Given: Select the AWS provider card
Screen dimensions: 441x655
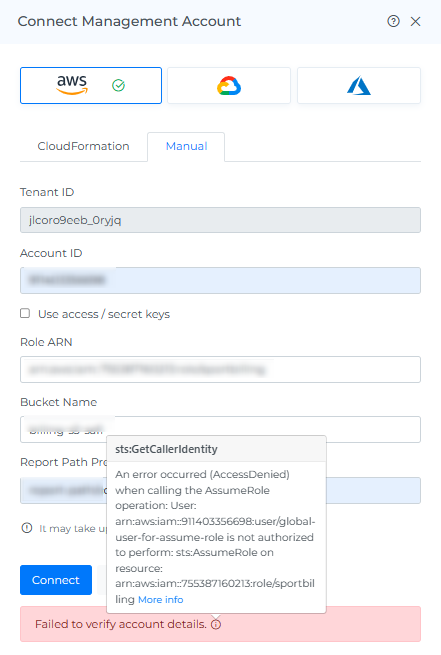Looking at the screenshot, I should 91,85.
